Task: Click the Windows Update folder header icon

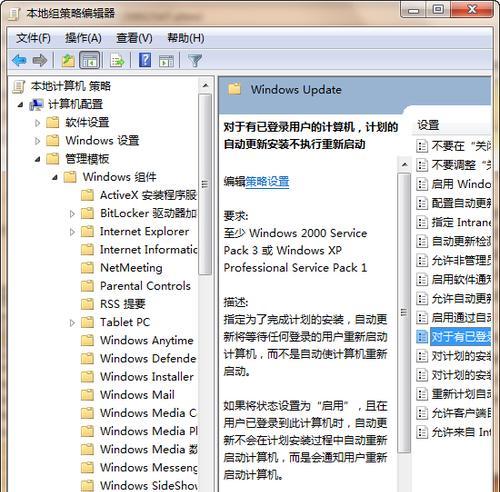Action: point(234,89)
